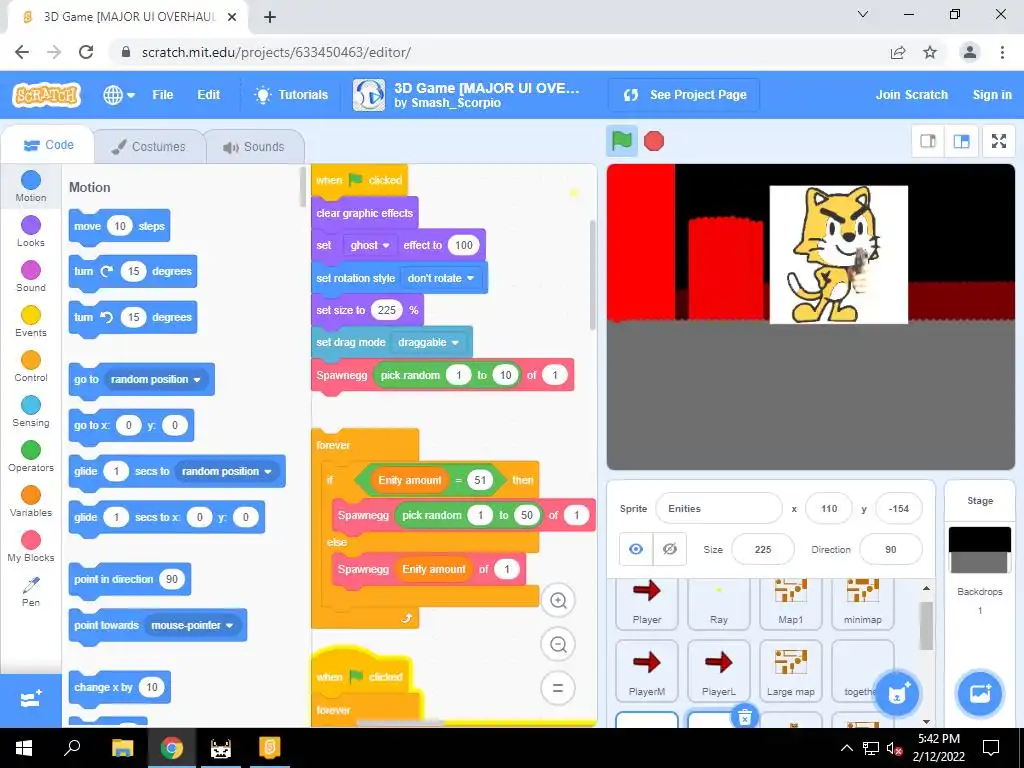Zoom in the code workspace

click(x=558, y=600)
